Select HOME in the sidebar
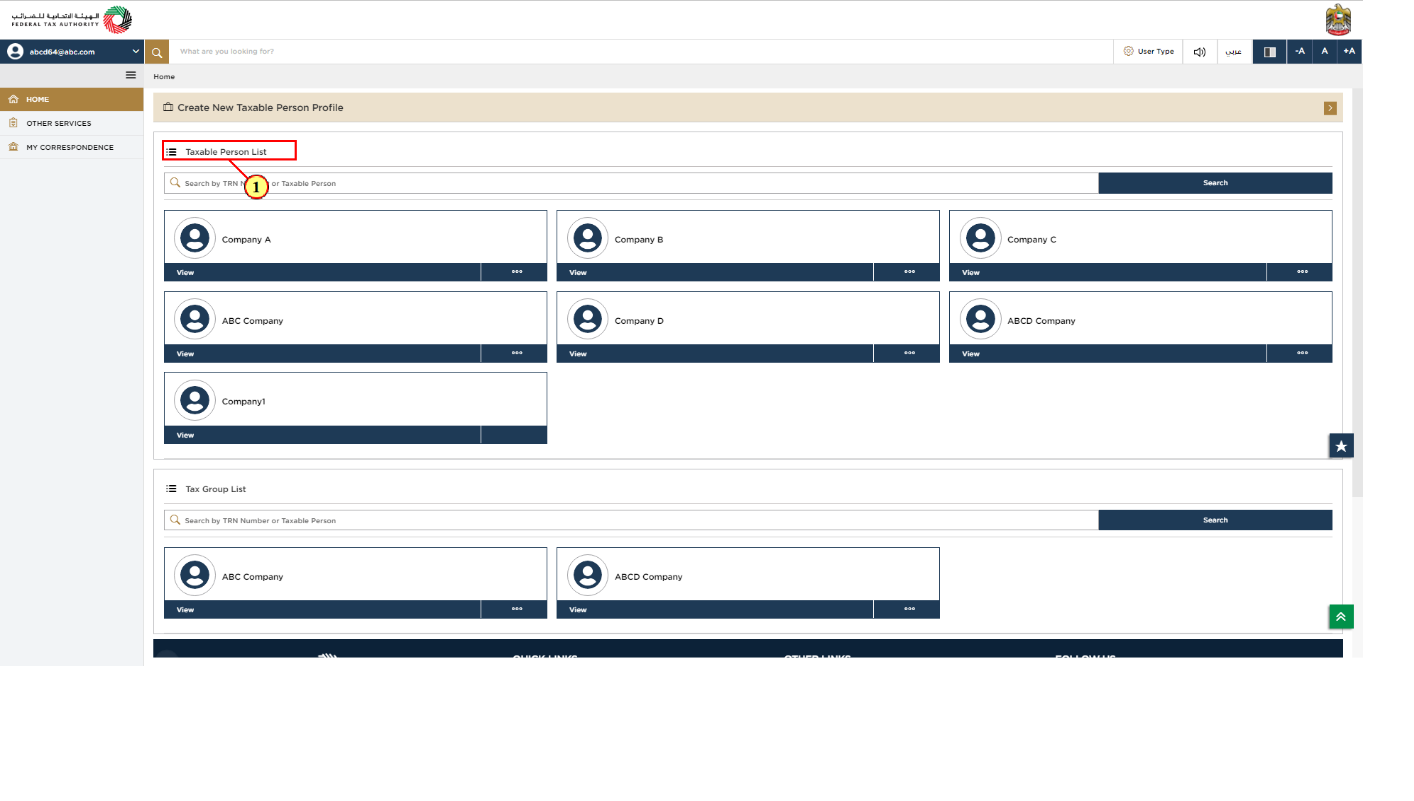 [72, 100]
